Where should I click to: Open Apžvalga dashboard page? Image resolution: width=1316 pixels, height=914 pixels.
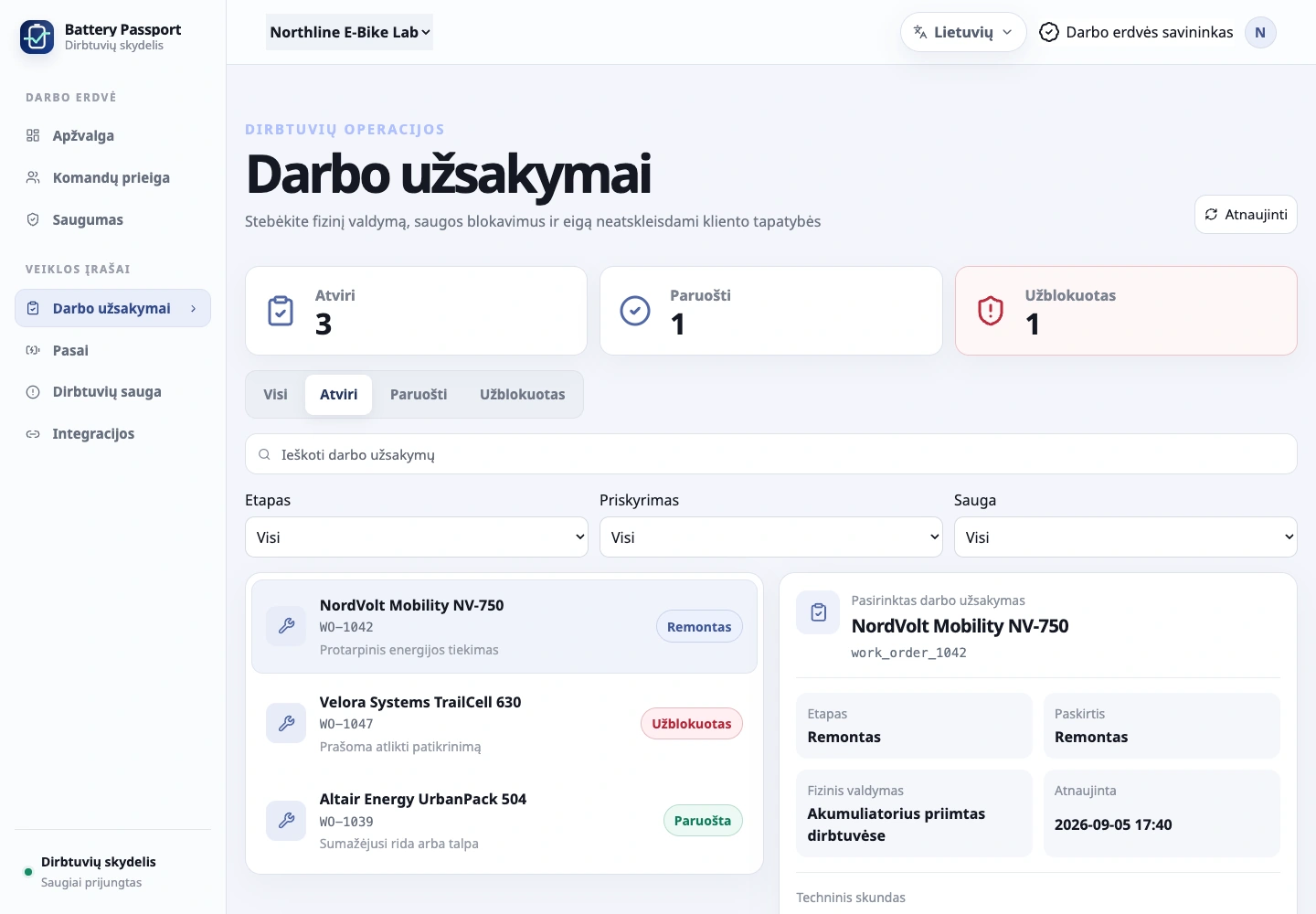pos(112,136)
